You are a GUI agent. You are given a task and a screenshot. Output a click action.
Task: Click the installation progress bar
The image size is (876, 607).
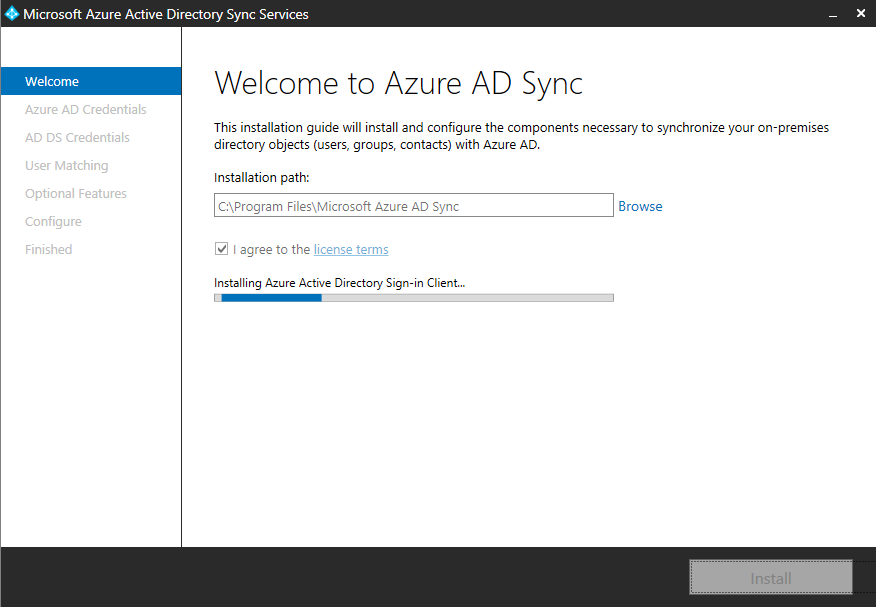coord(413,297)
